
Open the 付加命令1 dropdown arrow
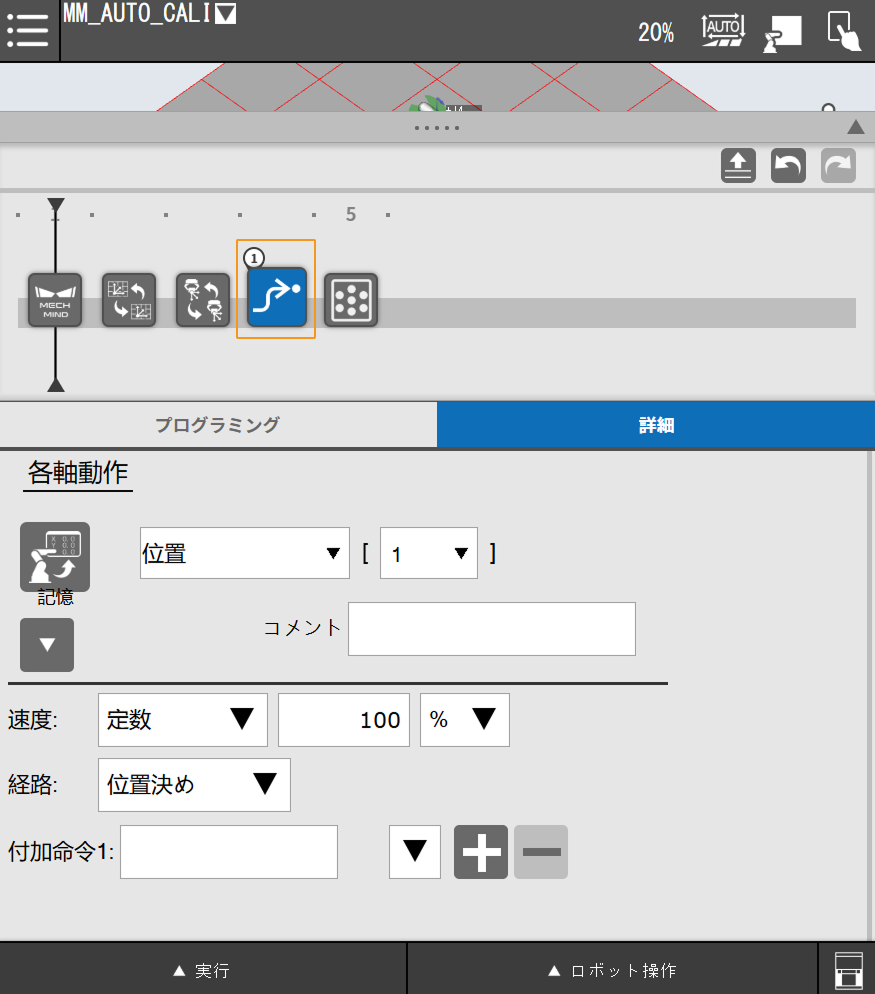click(415, 852)
